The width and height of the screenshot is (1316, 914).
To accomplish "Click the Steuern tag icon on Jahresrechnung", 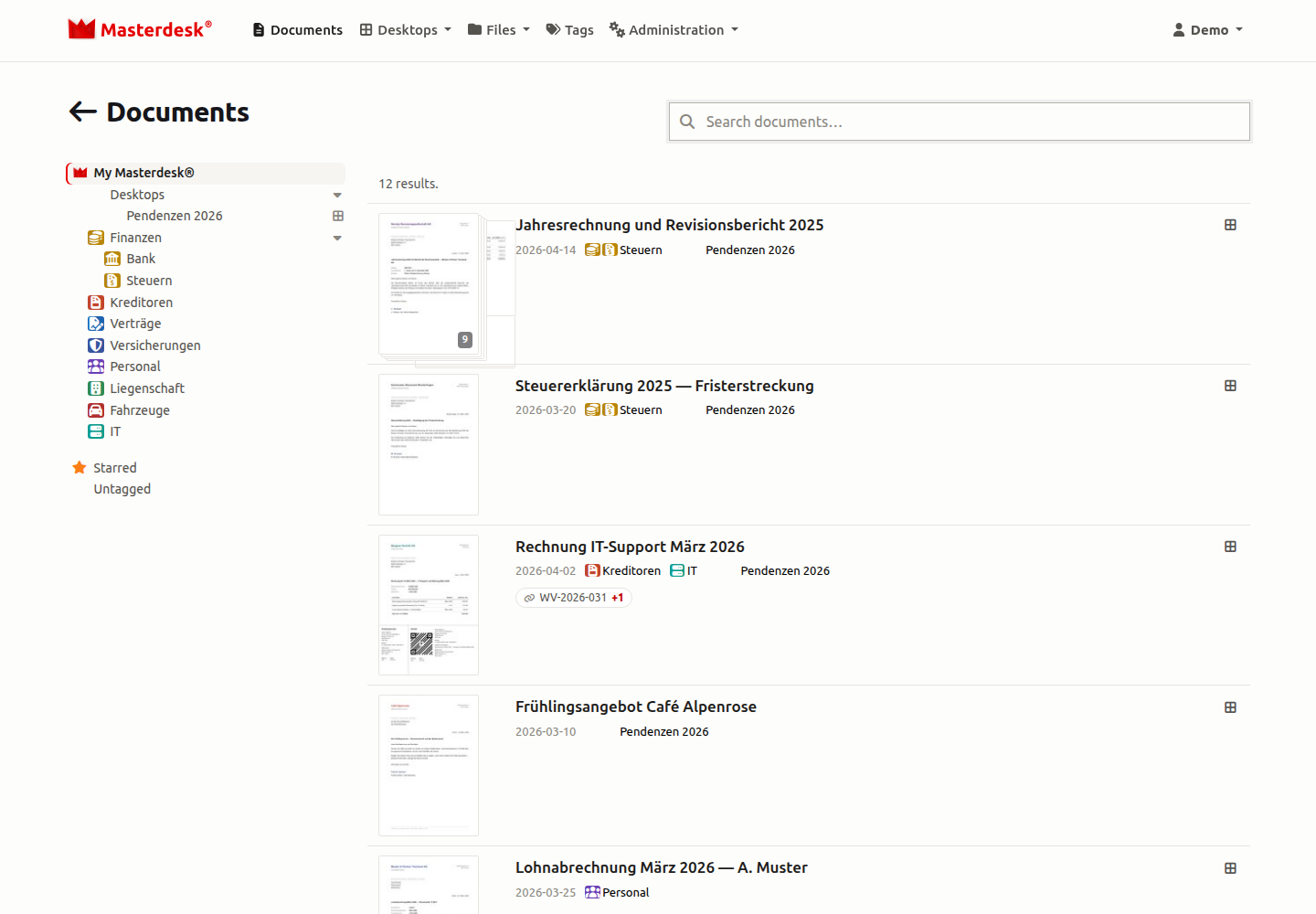I will 610,250.
